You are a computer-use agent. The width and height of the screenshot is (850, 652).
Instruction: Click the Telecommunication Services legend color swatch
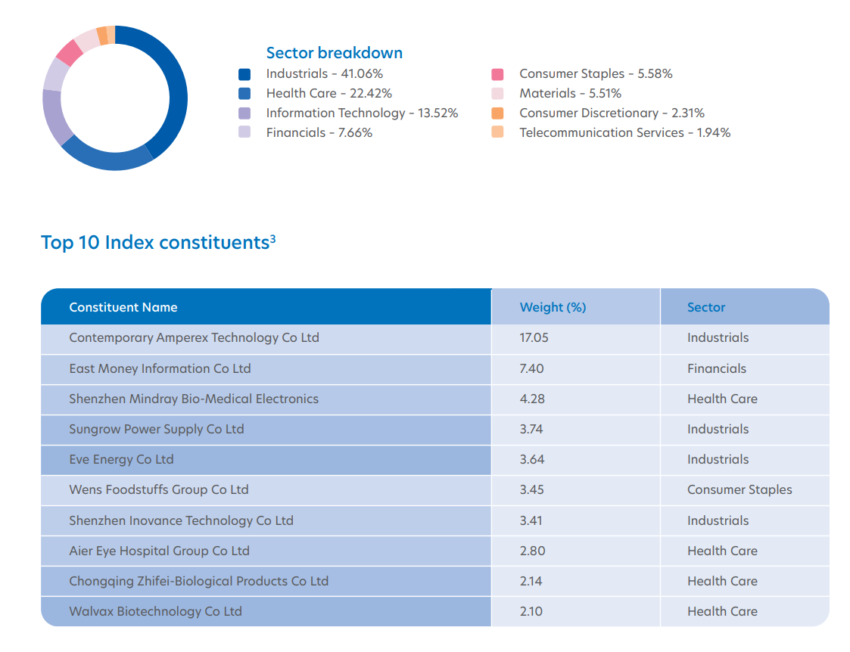coord(498,132)
